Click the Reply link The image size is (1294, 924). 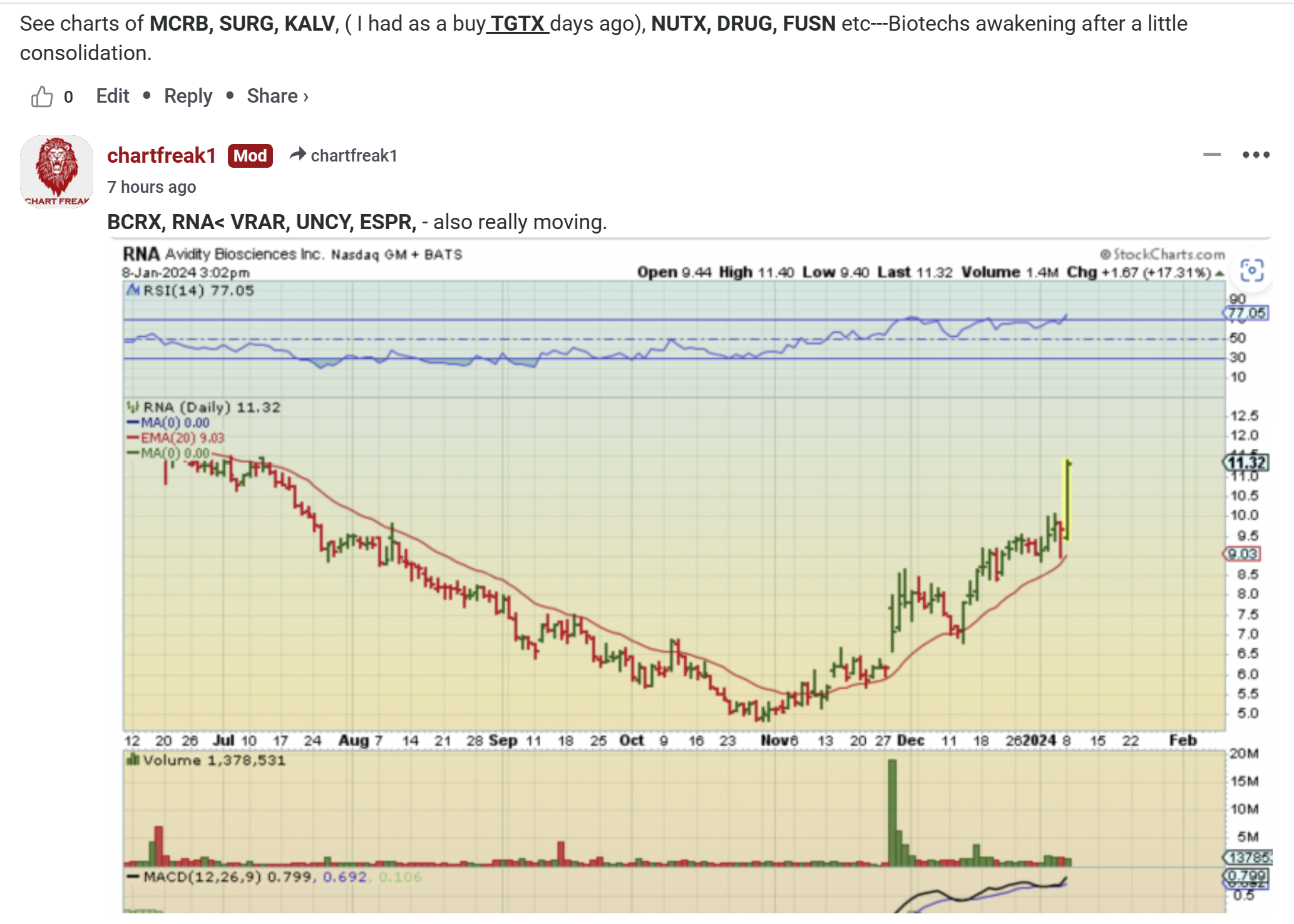[188, 96]
